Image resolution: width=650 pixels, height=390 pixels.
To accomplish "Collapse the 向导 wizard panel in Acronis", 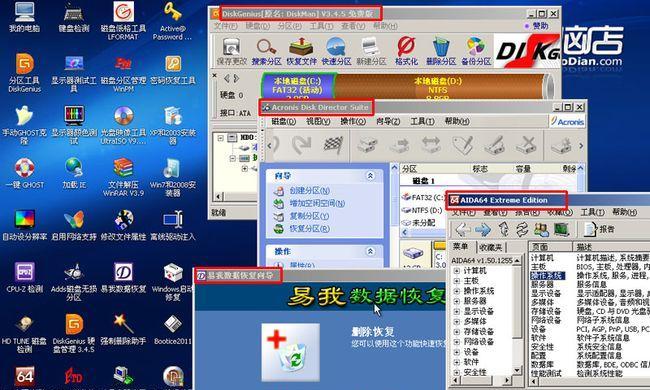I will (x=370, y=176).
